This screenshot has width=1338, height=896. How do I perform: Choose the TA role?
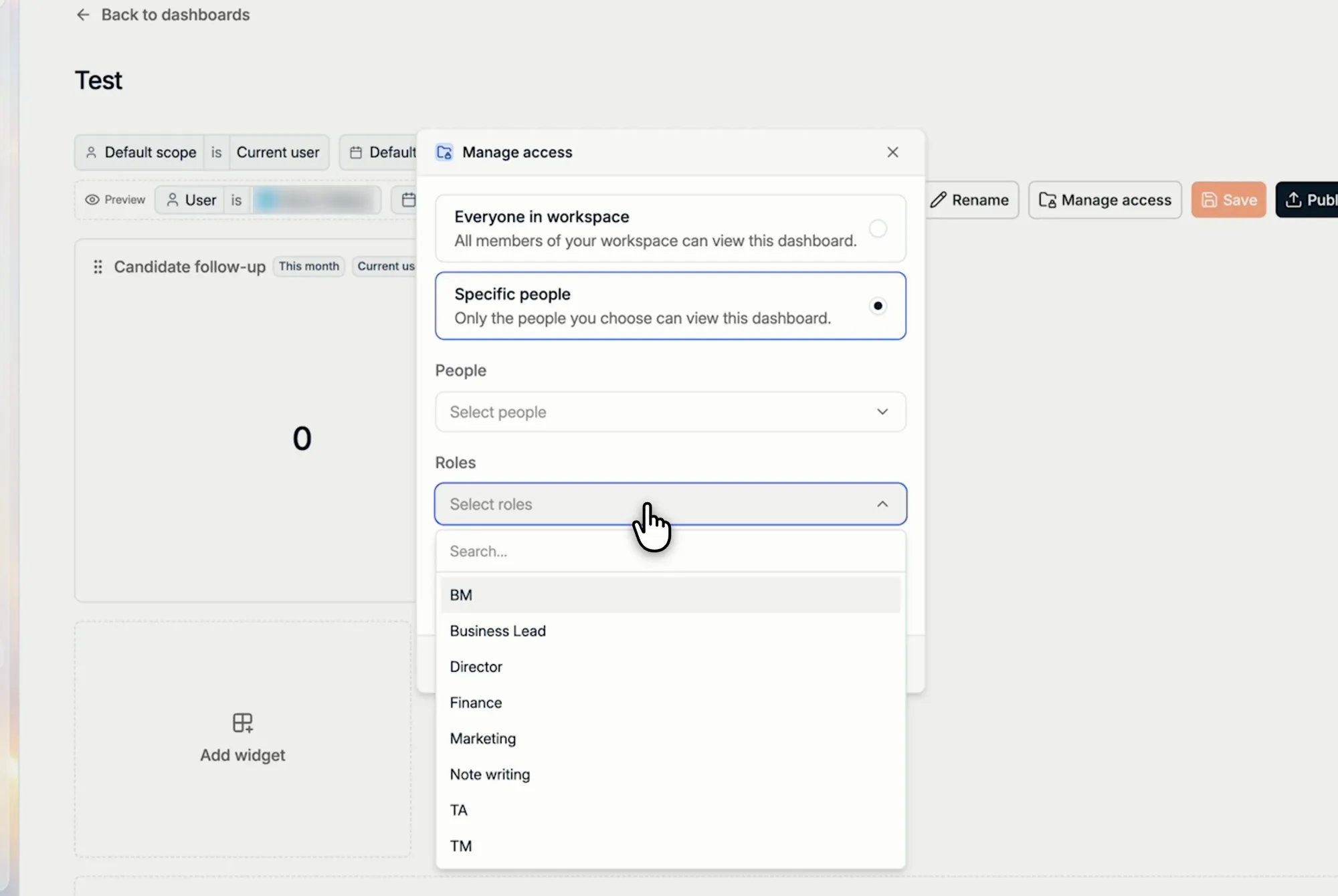pos(670,810)
